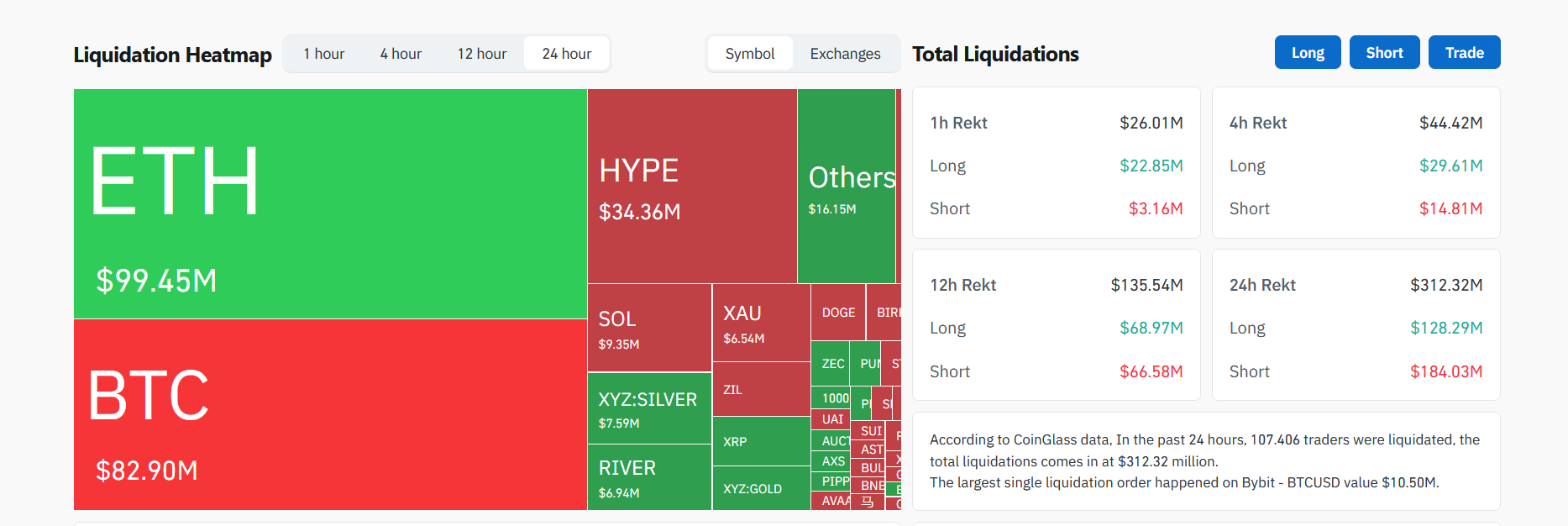The height and width of the screenshot is (526, 1568).
Task: Click the blue Long button
Action: (x=1308, y=53)
